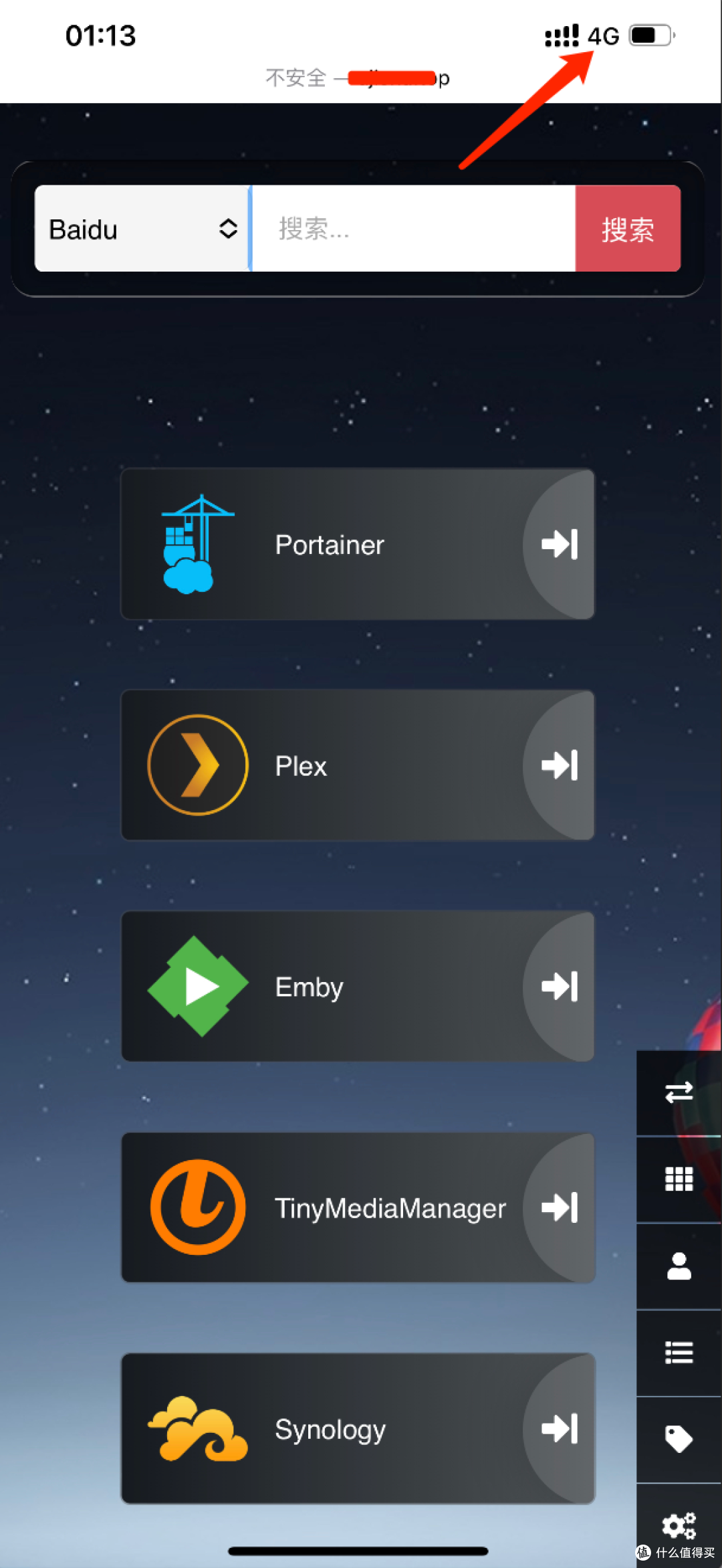722x1568 pixels.
Task: Open the grid view sidebar icon
Action: point(679,1179)
